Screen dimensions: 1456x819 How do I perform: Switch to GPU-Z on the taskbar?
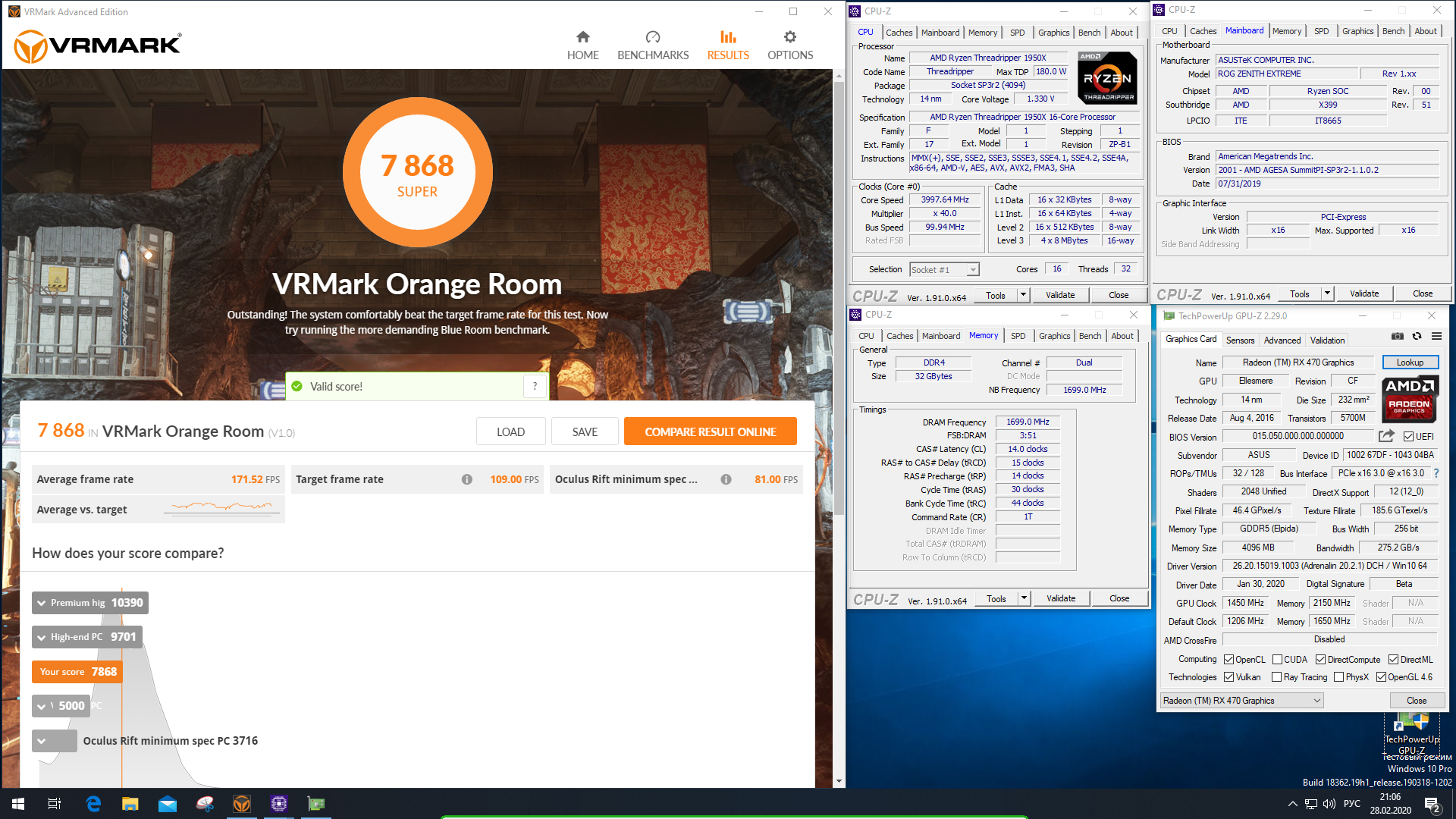point(316,804)
